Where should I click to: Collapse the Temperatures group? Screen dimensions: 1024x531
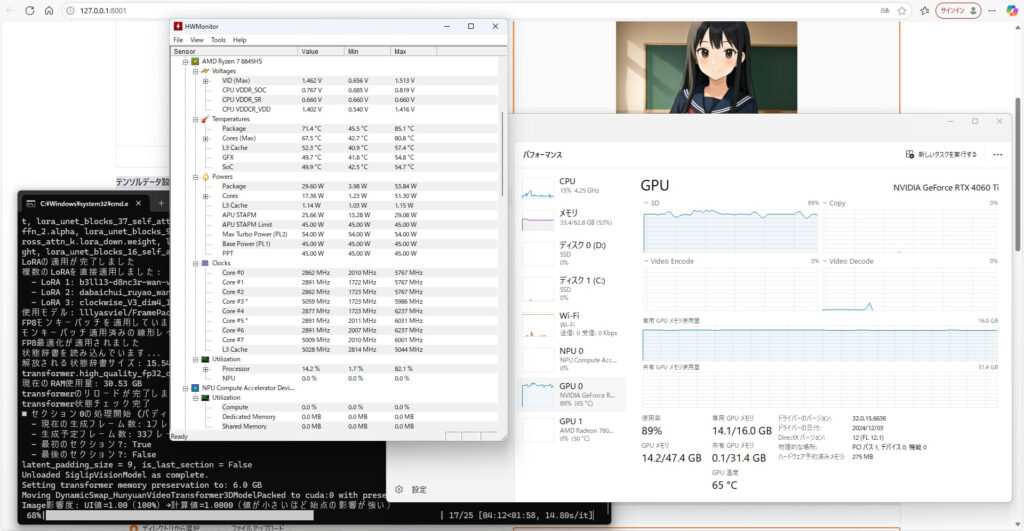pyautogui.click(x=195, y=120)
